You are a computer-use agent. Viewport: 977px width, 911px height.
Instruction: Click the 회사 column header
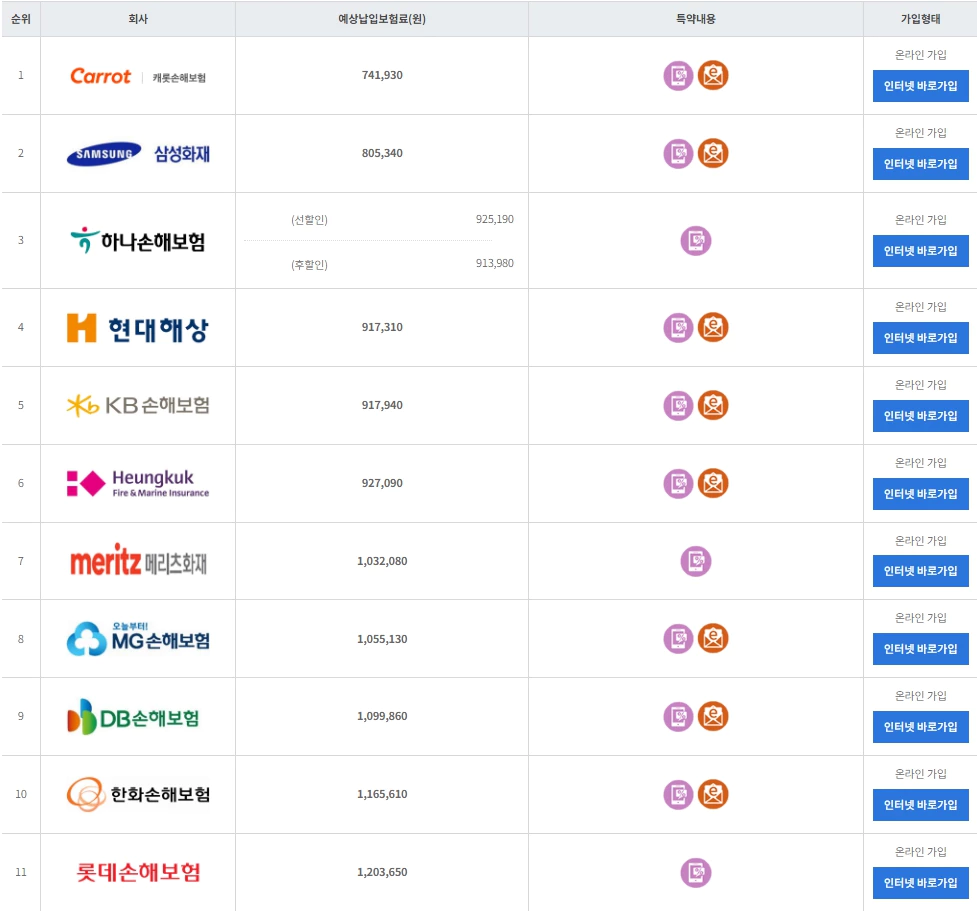click(x=138, y=19)
